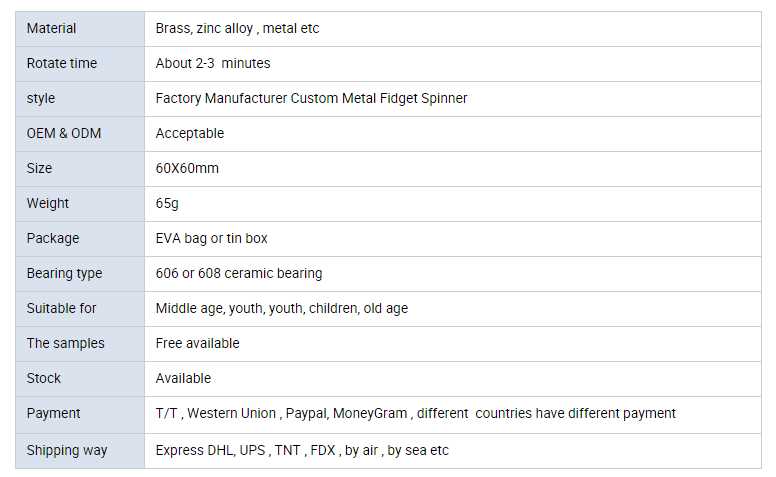Click the Weight label cell

coord(48,203)
